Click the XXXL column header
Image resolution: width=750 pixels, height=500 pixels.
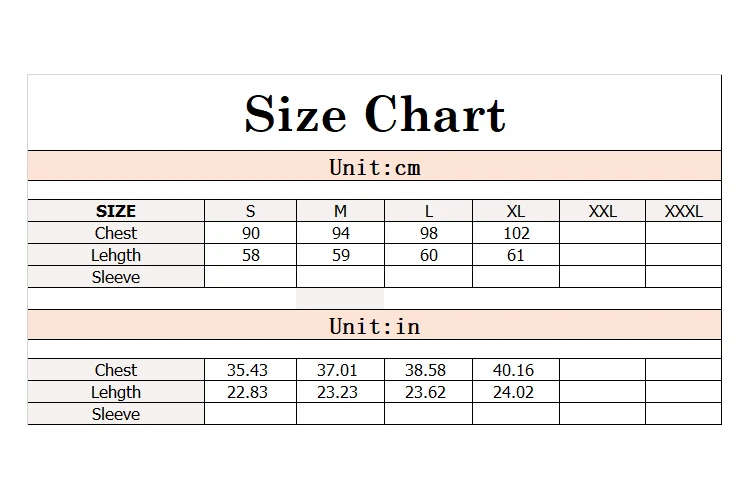[684, 211]
